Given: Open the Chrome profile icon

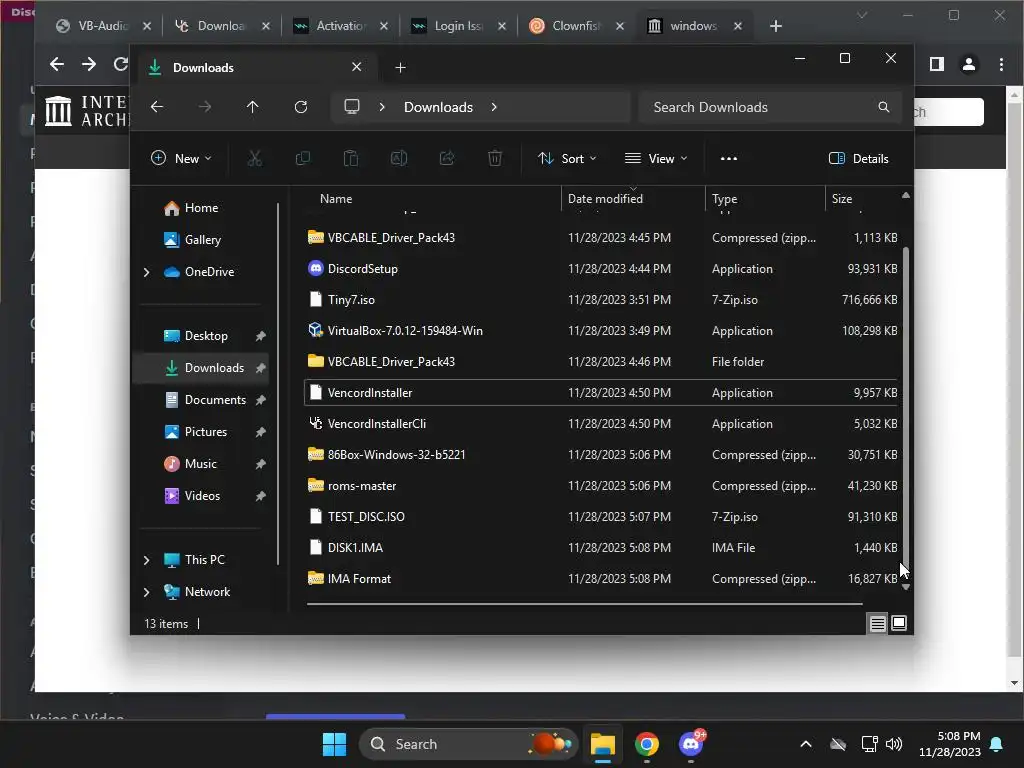Looking at the screenshot, I should (969, 64).
